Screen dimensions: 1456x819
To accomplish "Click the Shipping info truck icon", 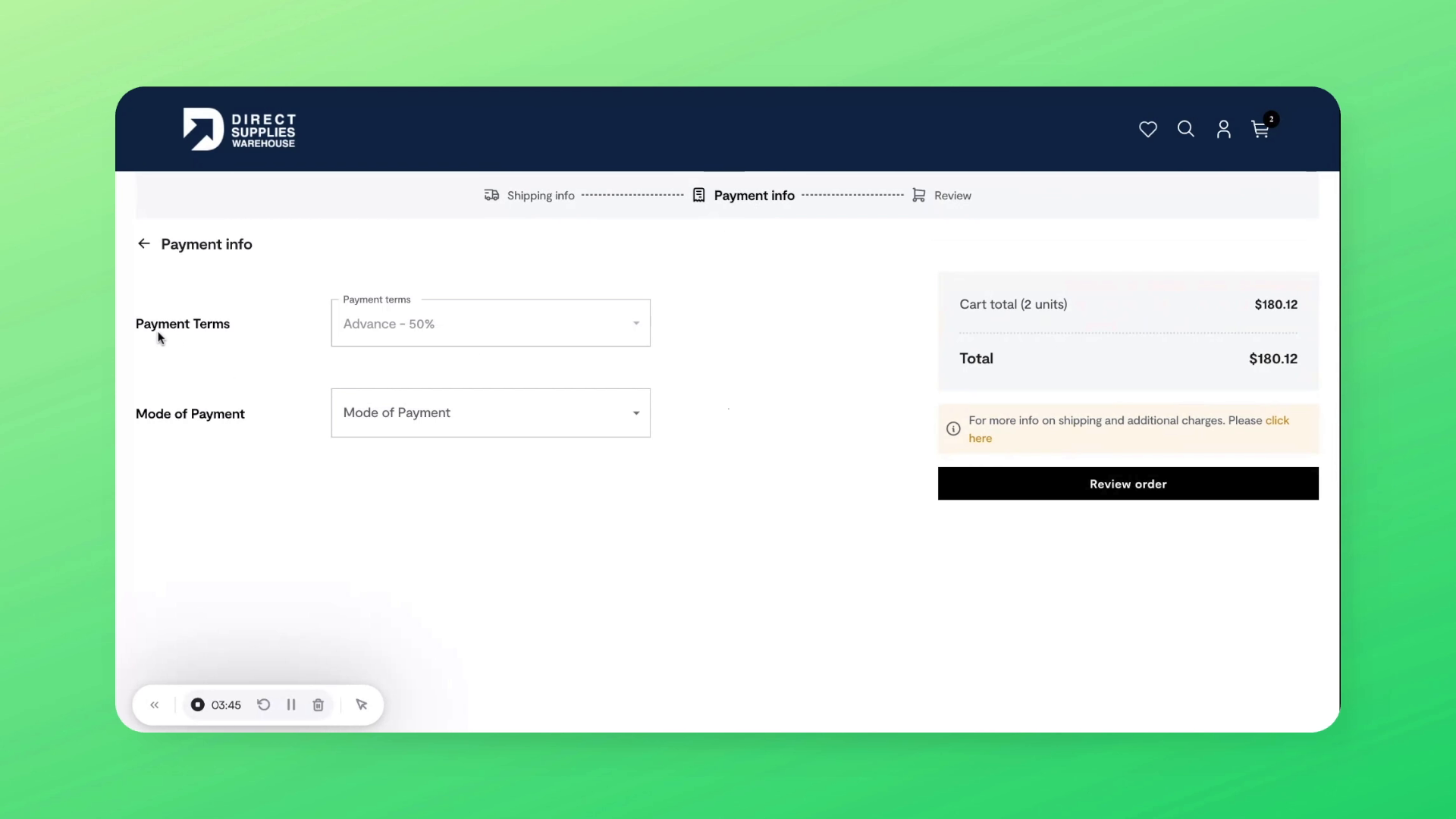I will (x=491, y=195).
